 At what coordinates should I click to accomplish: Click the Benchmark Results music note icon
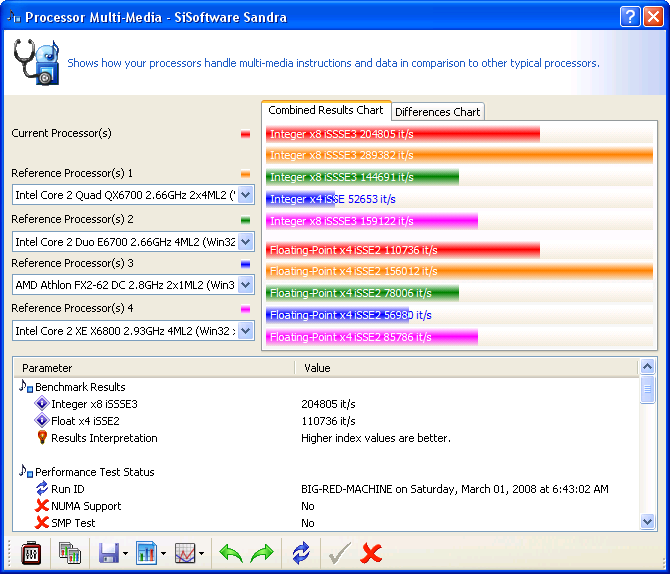click(26, 386)
